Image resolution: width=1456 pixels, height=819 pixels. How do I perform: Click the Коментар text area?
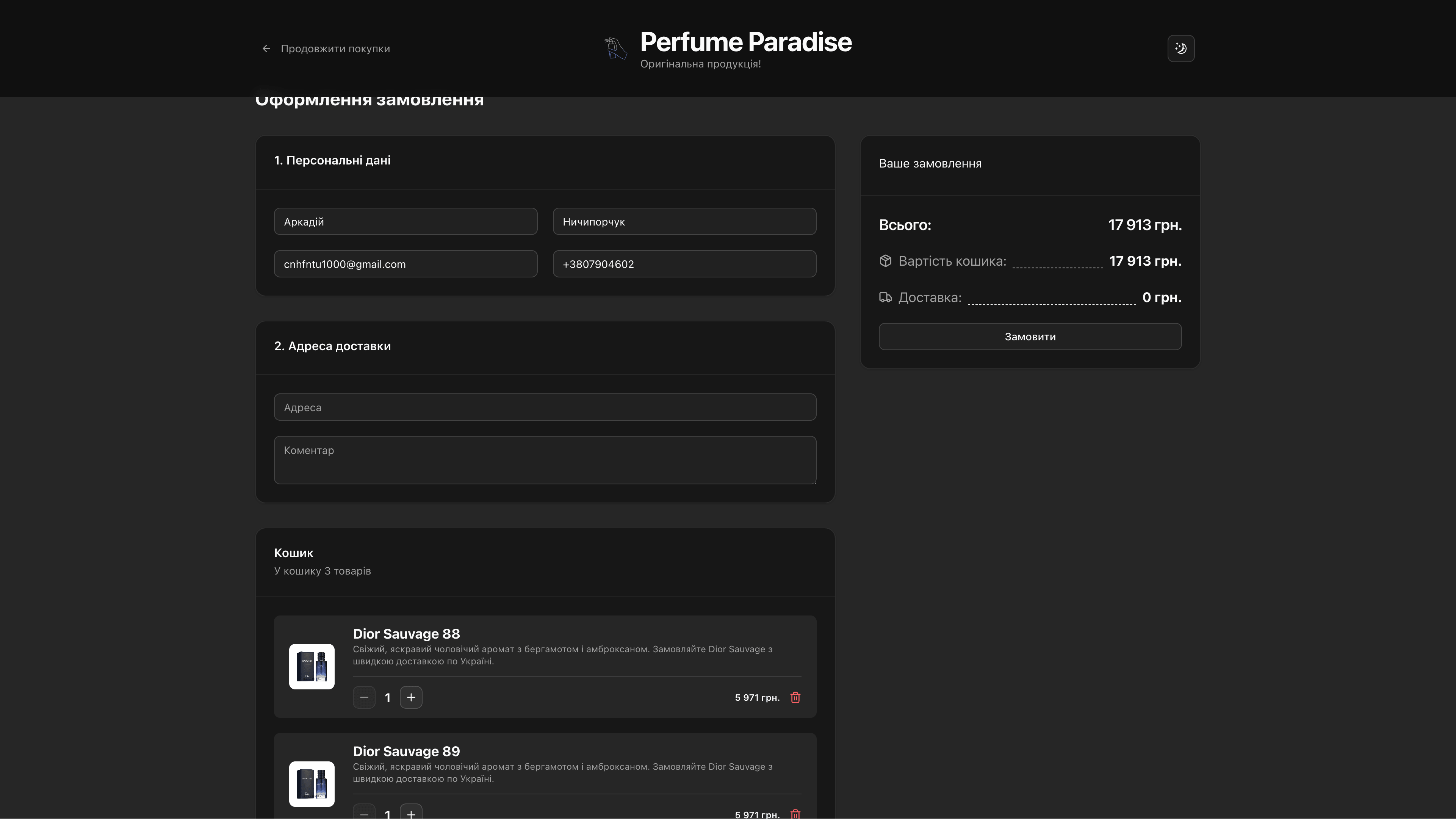pos(544,459)
